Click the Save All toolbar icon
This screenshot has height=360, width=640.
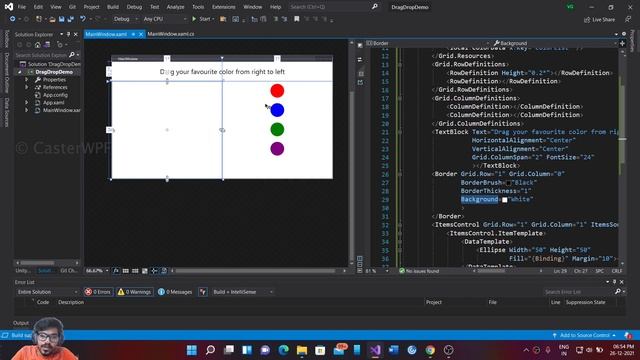point(71,19)
